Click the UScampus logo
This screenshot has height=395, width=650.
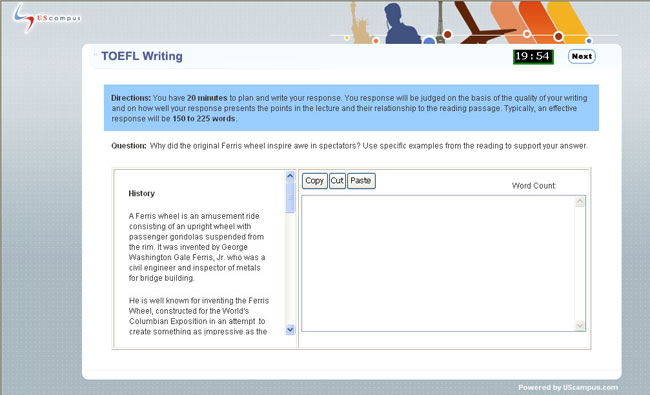[x=46, y=18]
